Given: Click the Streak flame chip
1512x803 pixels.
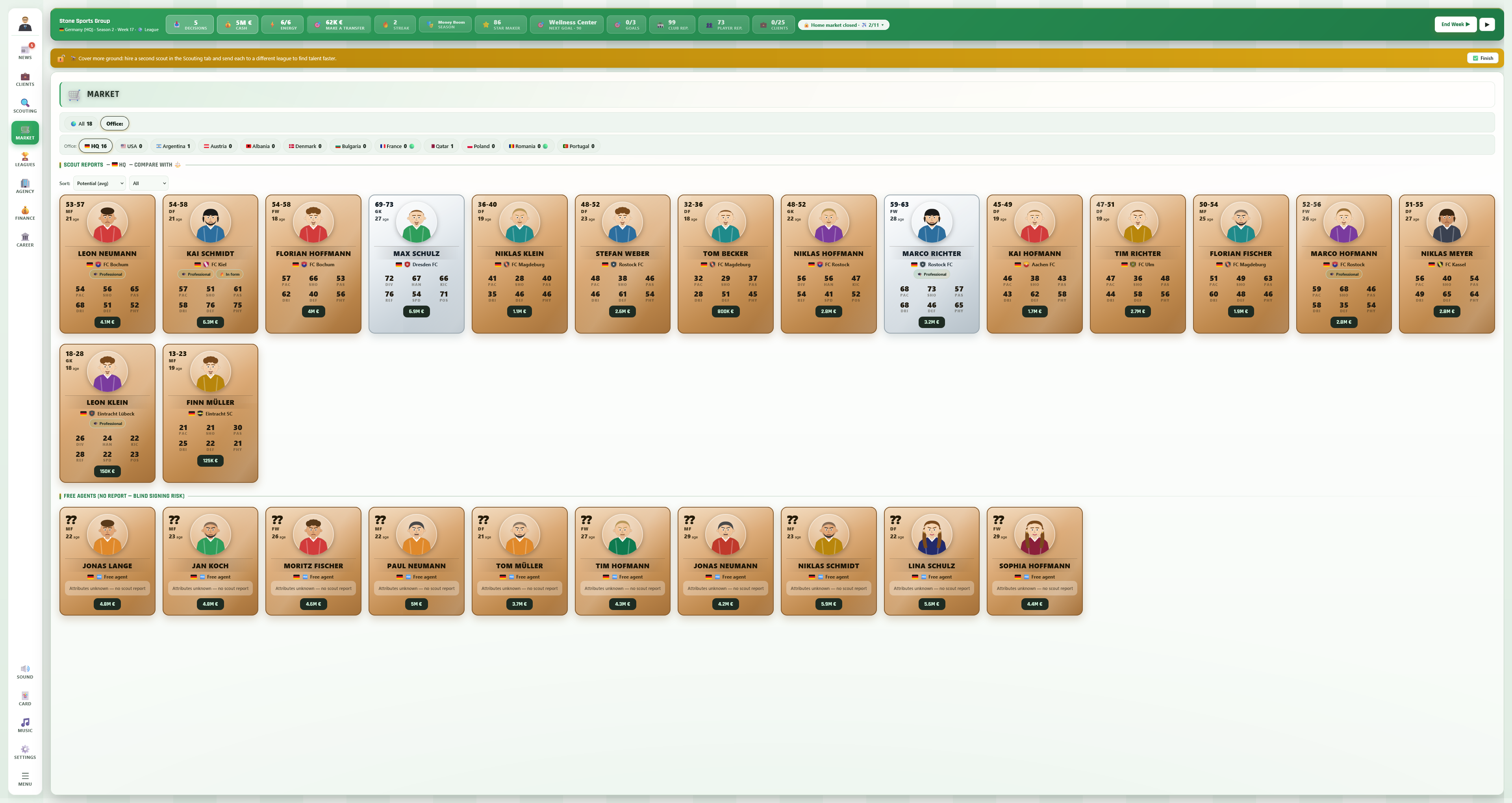Looking at the screenshot, I should click(x=395, y=25).
